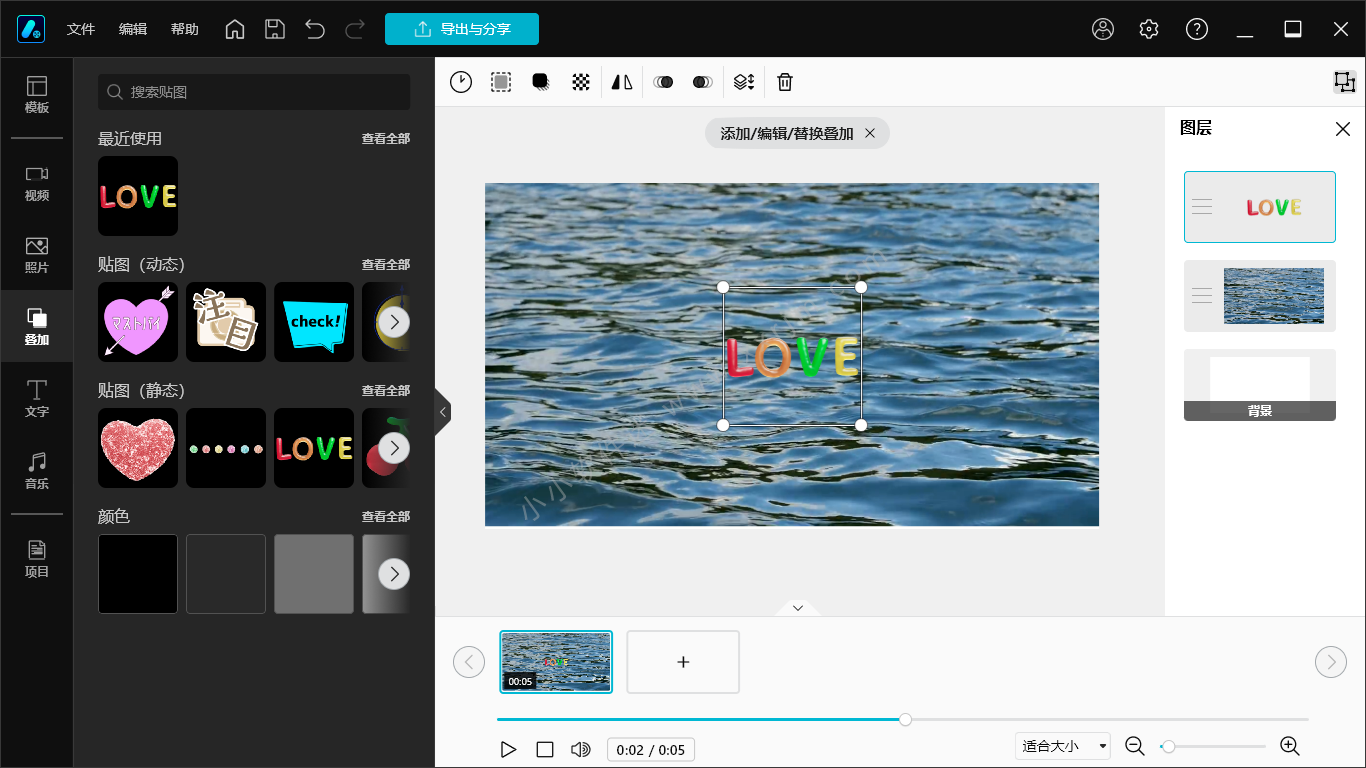Click the save disk icon
Screen dimensions: 1366x768
click(x=275, y=29)
